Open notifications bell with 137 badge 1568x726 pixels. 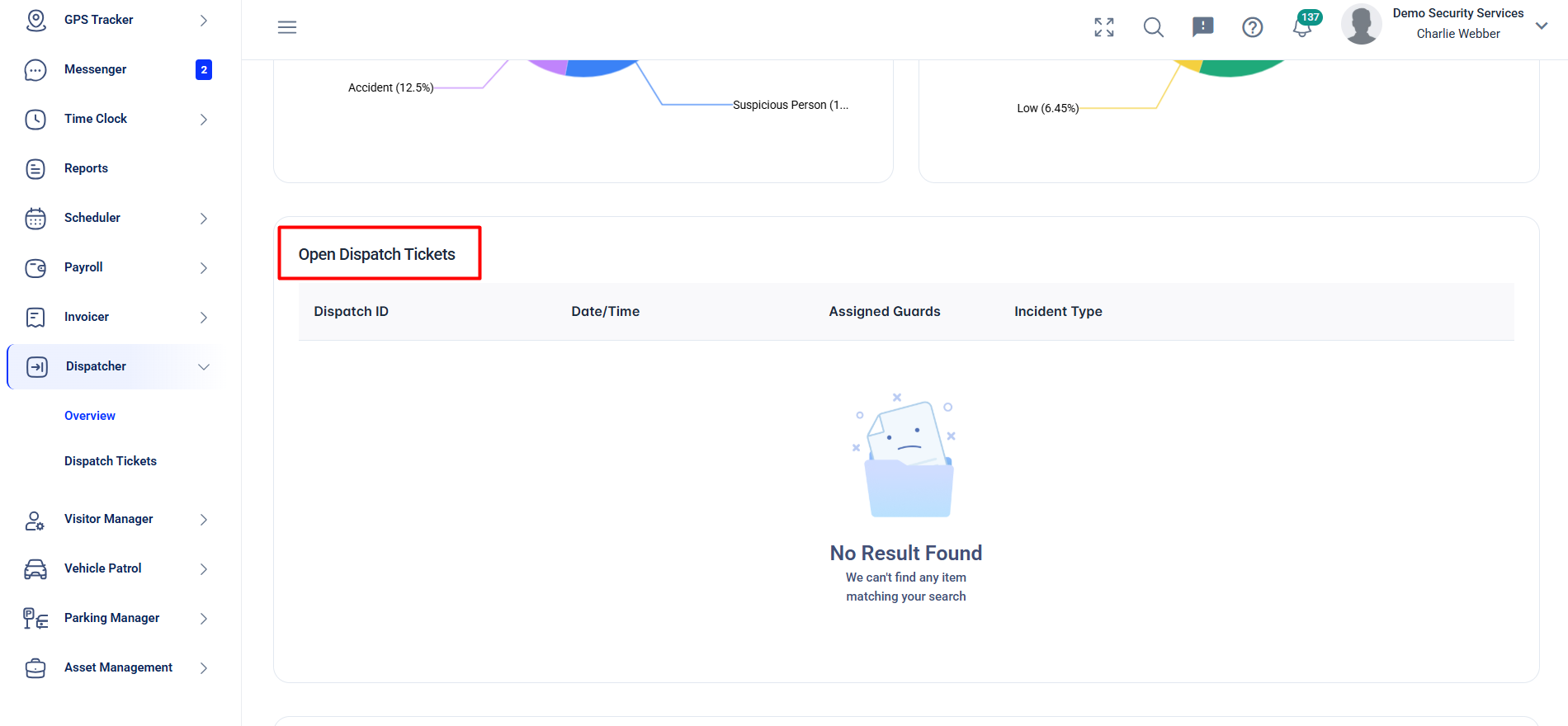(x=1304, y=25)
